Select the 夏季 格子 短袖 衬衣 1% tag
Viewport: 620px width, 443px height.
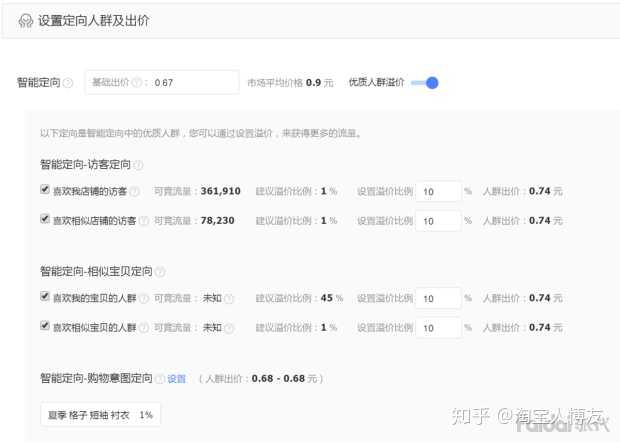tap(100, 415)
